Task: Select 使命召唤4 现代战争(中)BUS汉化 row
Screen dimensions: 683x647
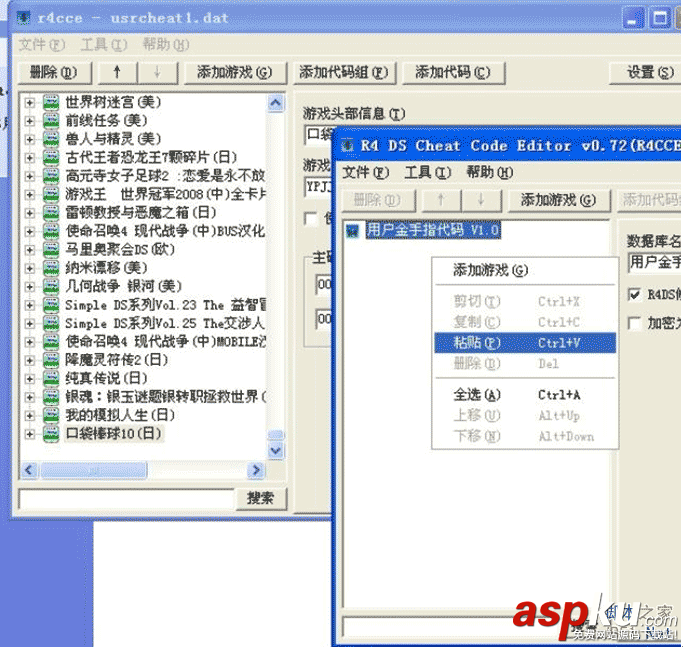Action: tap(165, 231)
